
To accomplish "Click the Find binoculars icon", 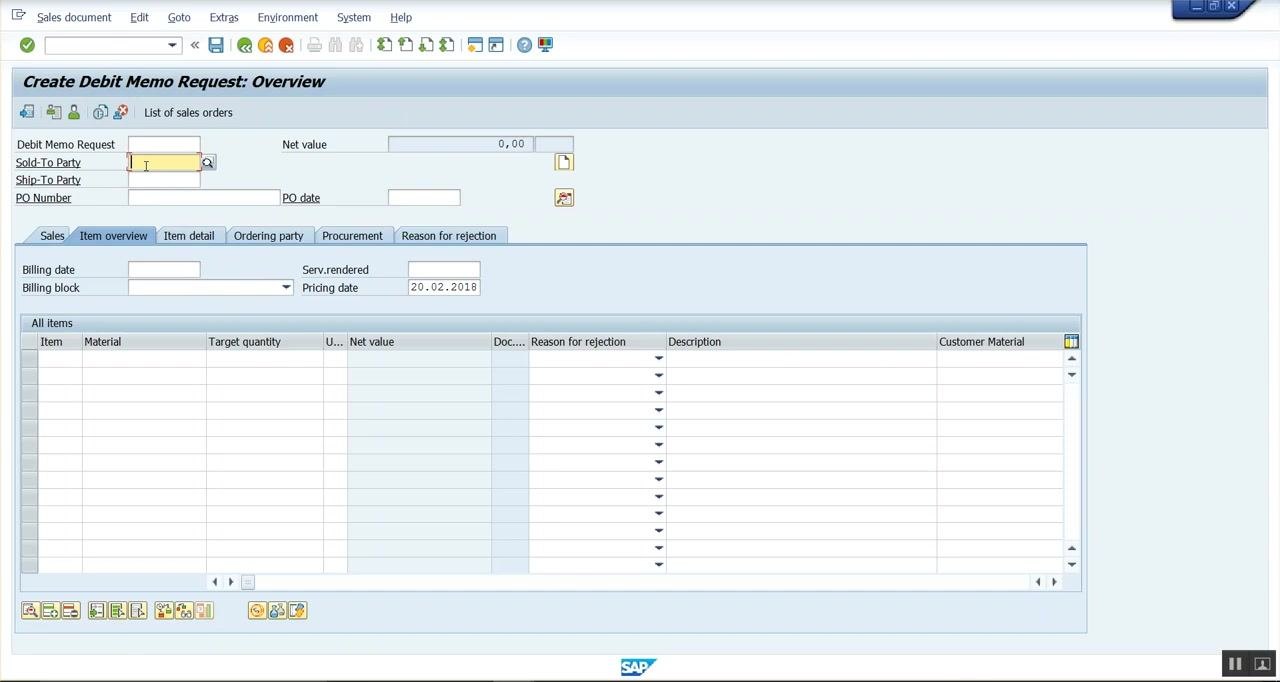I will [335, 45].
